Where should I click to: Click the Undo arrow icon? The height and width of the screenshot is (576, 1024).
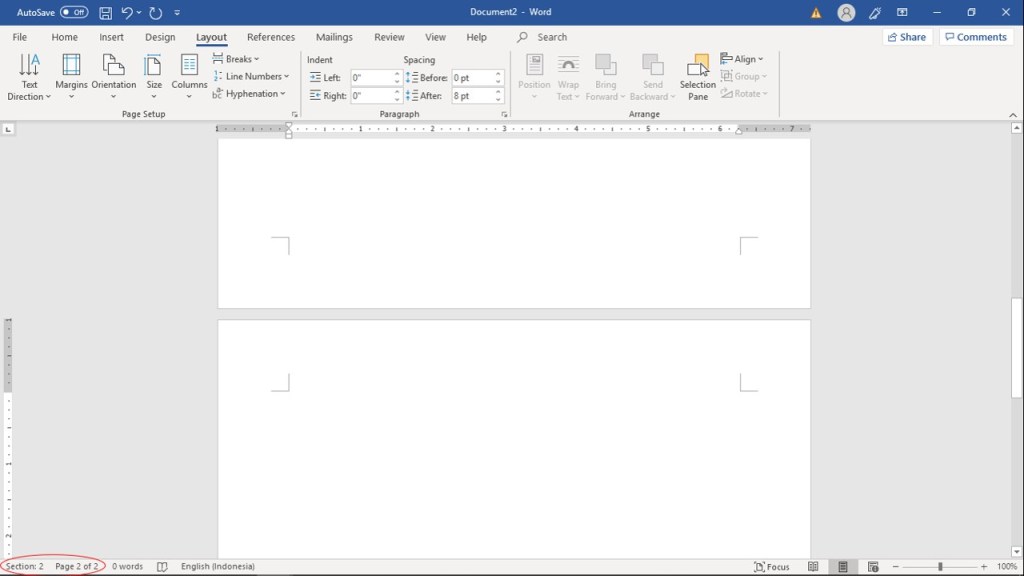(x=127, y=13)
